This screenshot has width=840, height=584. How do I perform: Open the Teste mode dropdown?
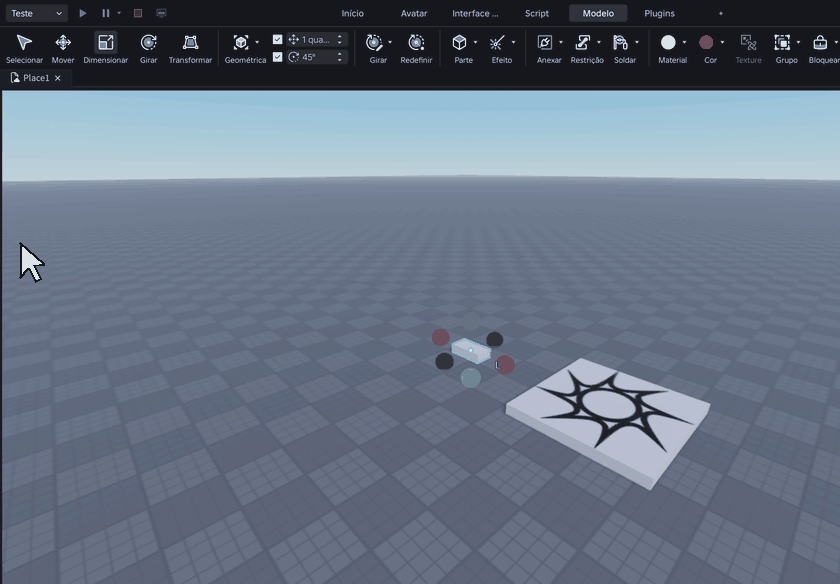click(x=37, y=13)
